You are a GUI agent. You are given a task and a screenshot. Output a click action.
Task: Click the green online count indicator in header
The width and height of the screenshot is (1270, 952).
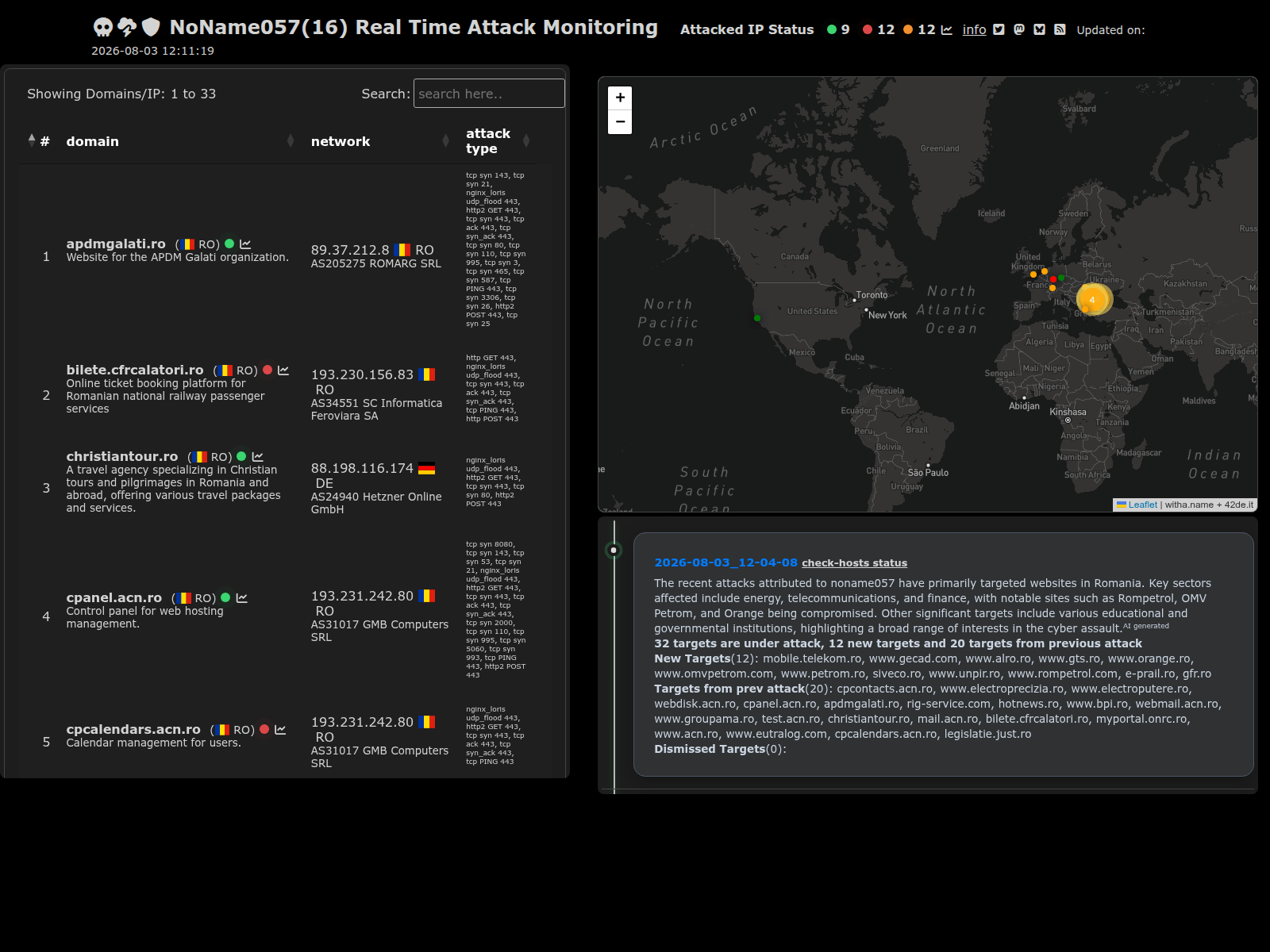(838, 30)
